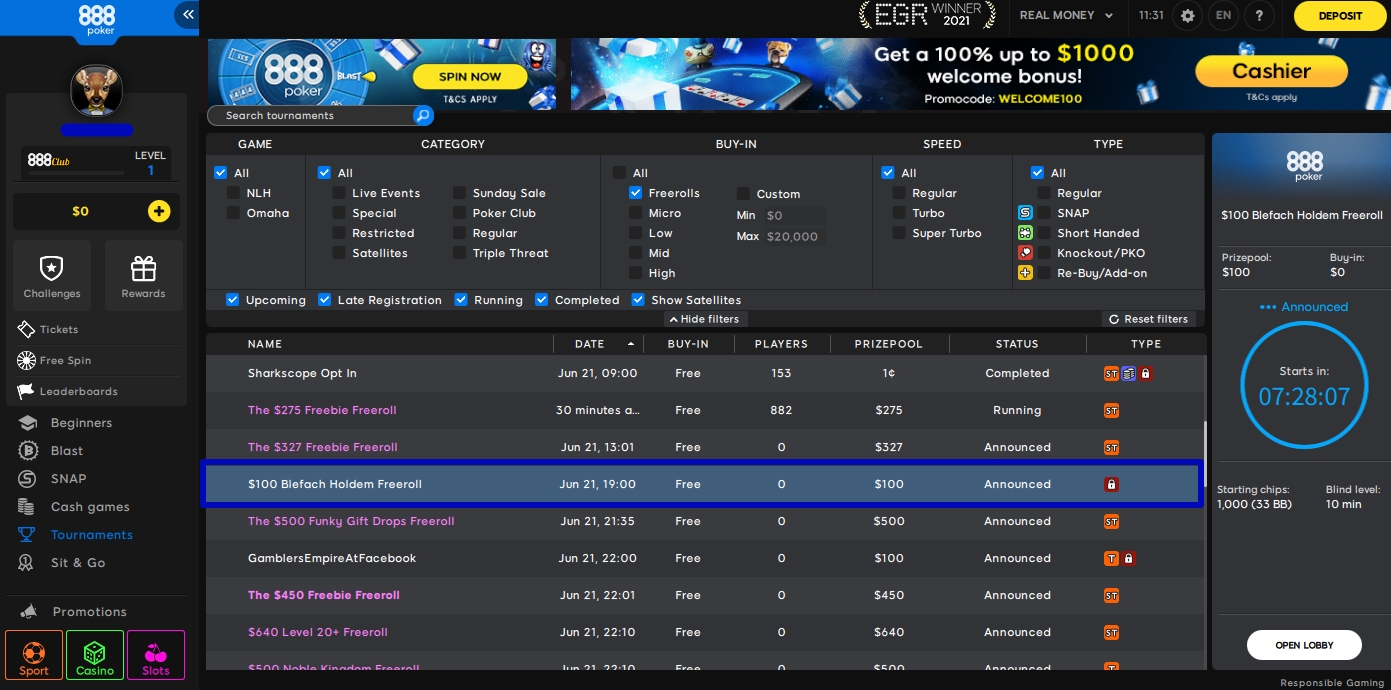Image resolution: width=1391 pixels, height=690 pixels.
Task: Sort by PLAYERS column header
Action: [x=781, y=344]
